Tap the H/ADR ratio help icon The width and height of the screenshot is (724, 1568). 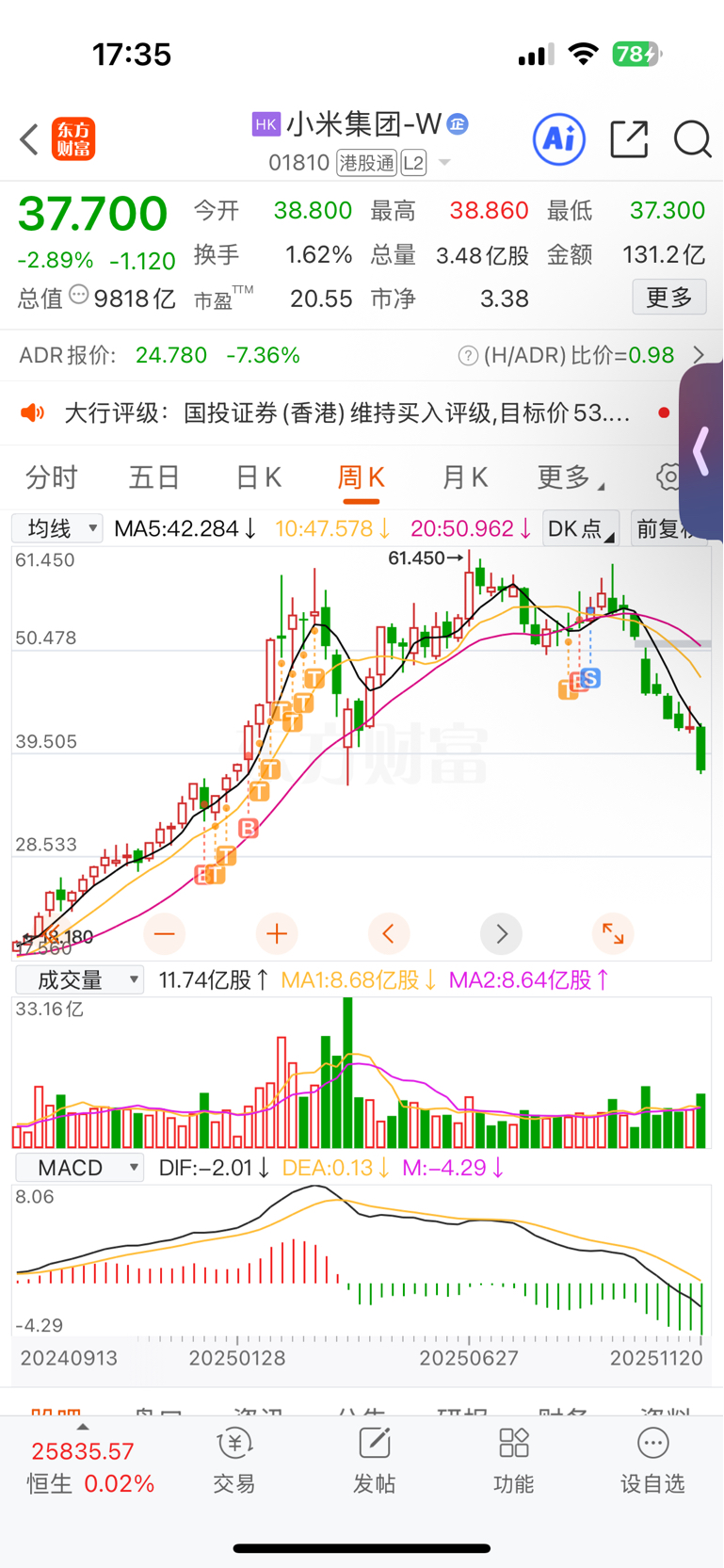(x=468, y=356)
